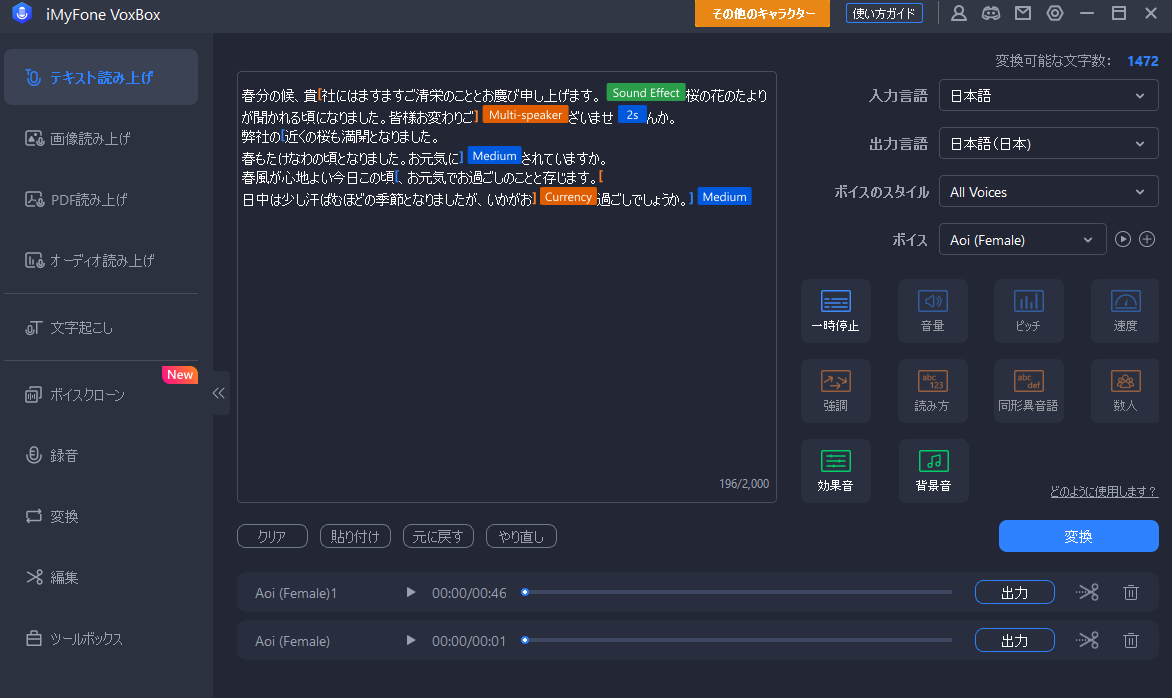Cut the Aoi (Female) 00:01 clip
This screenshot has width=1172, height=698.
point(1088,640)
